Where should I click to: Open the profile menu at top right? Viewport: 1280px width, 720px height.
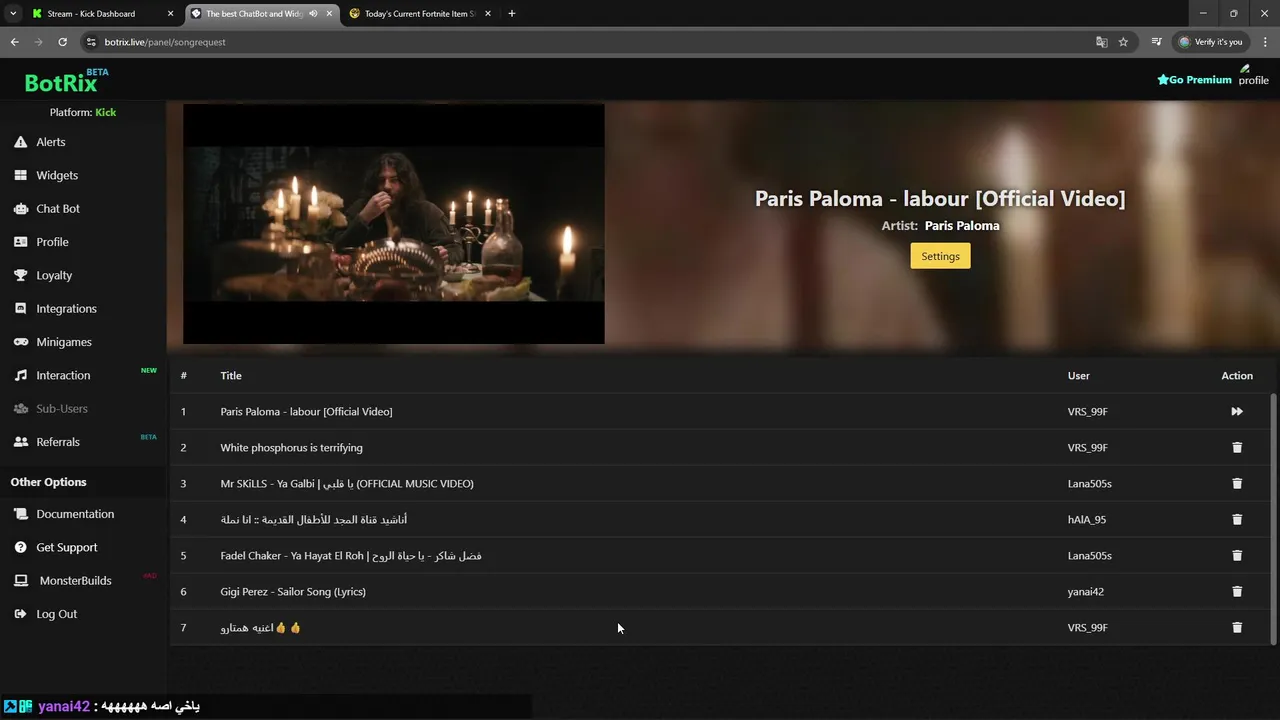(1253, 76)
